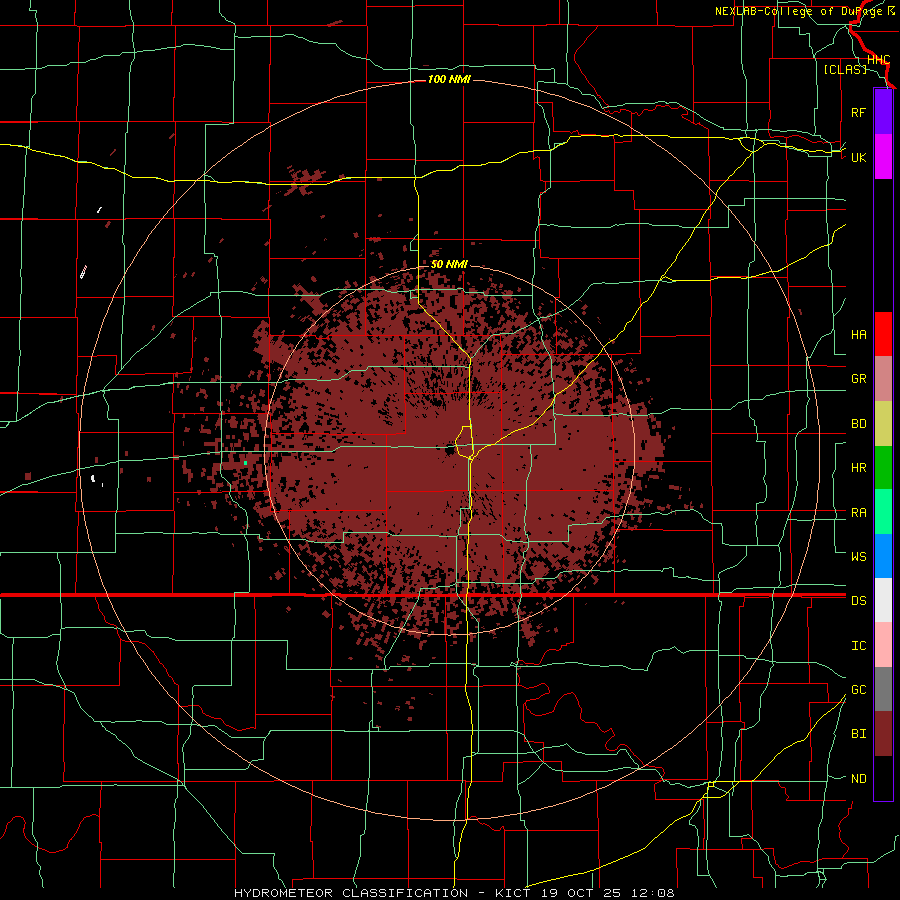Image resolution: width=900 pixels, height=900 pixels.
Task: Click the HR green legend swatch
Action: [x=883, y=468]
